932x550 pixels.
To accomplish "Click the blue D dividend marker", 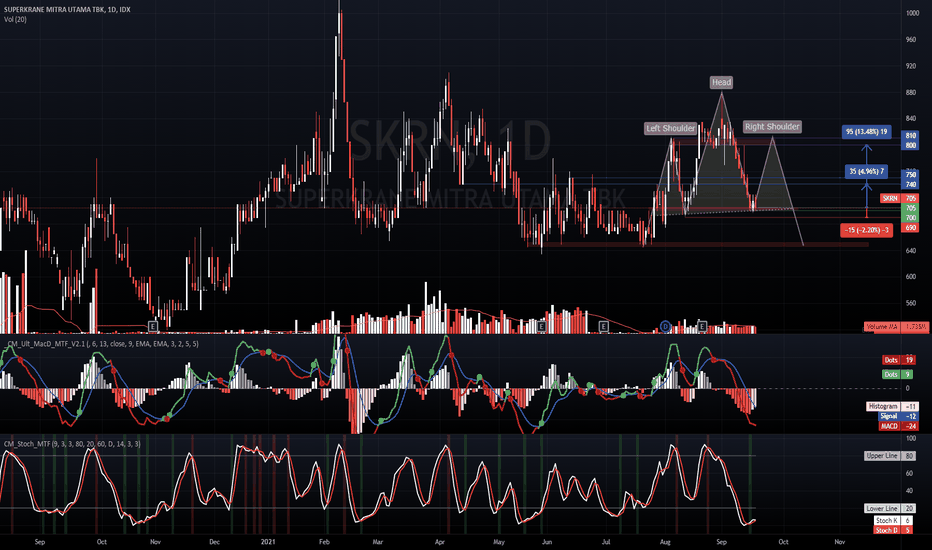I will point(665,326).
